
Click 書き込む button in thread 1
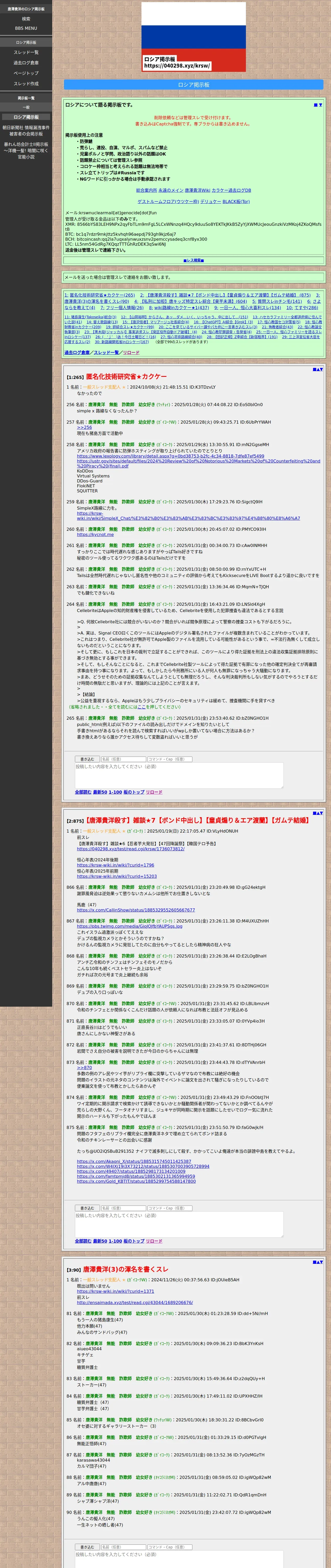[x=86, y=759]
